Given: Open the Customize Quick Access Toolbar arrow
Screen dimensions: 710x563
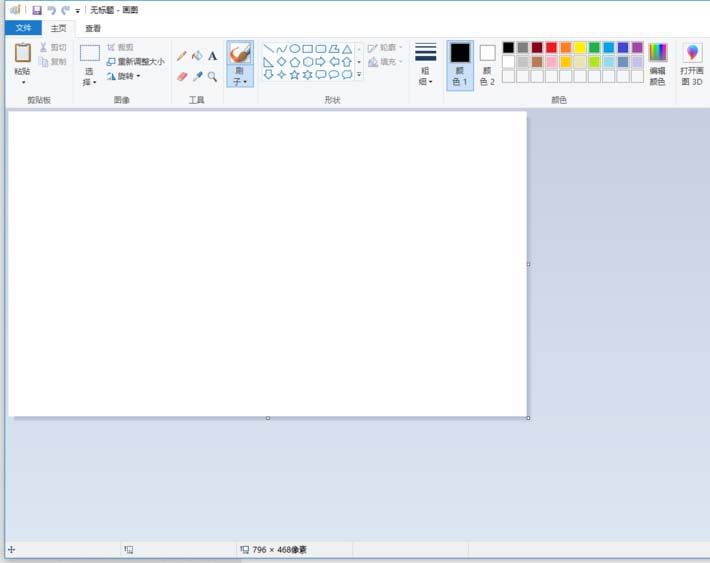Looking at the screenshot, I should 77,10.
